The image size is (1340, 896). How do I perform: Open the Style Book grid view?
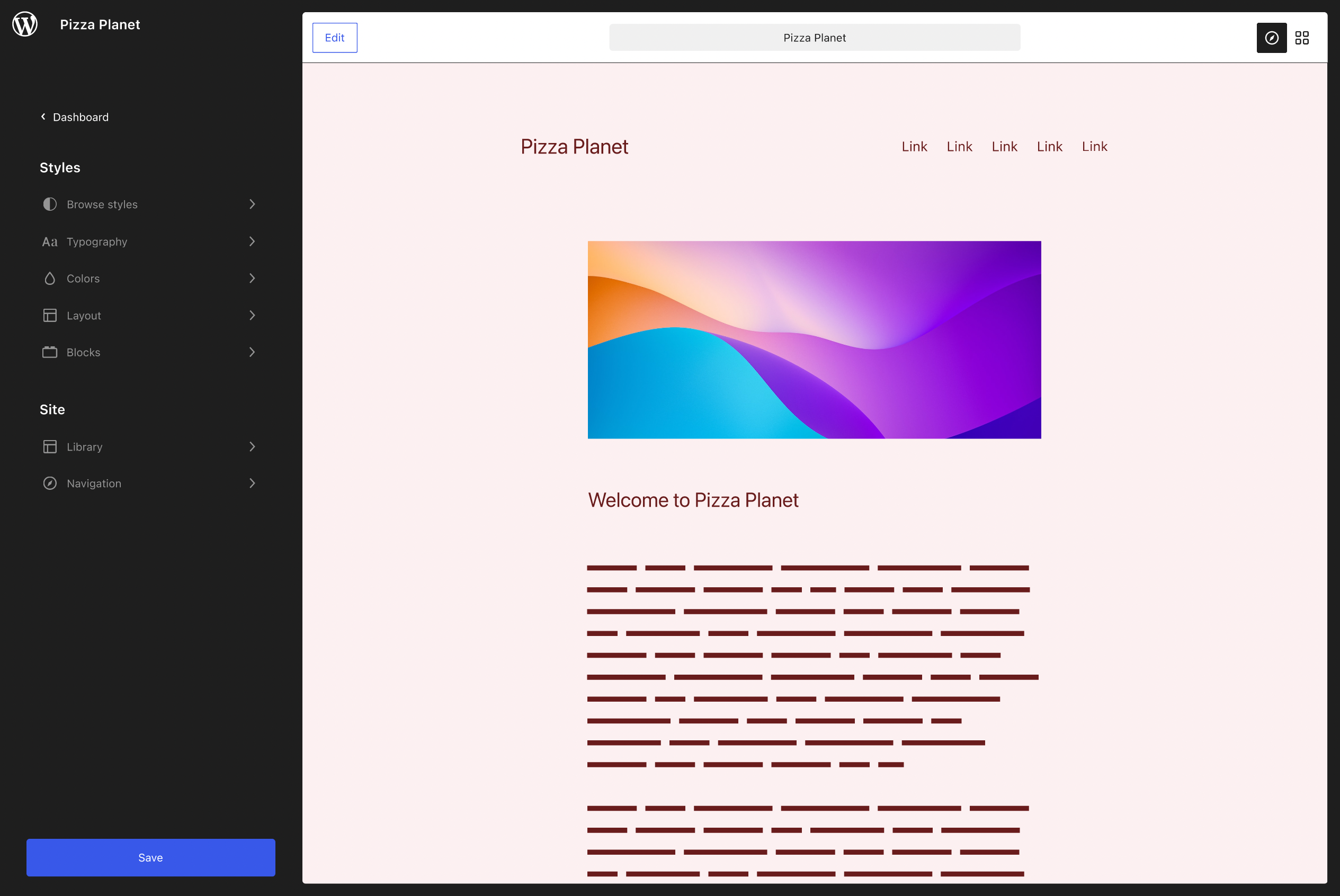pyautogui.click(x=1303, y=37)
